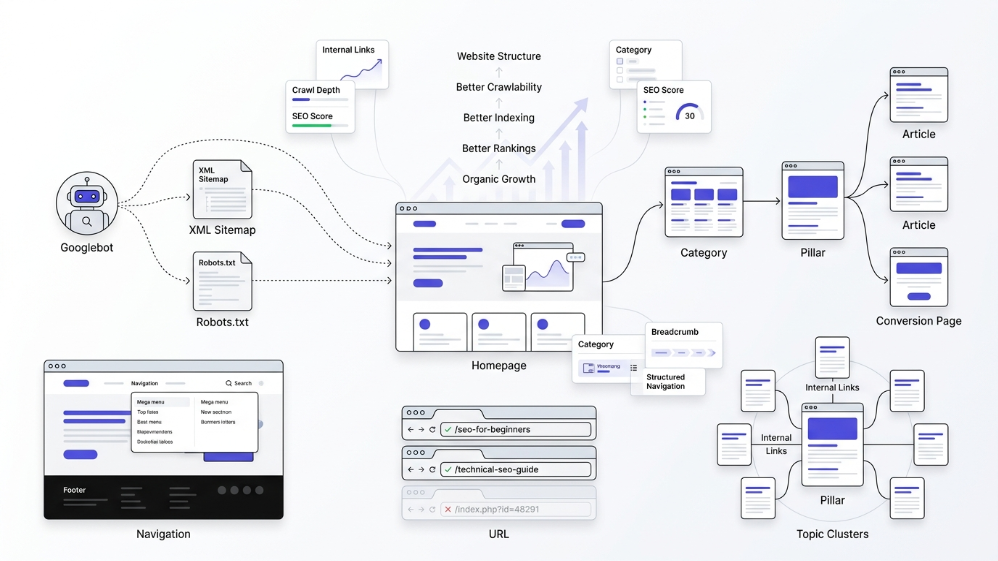Click the /index.php?id=48291 address field
Image resolution: width=998 pixels, height=561 pixels.
click(x=516, y=509)
